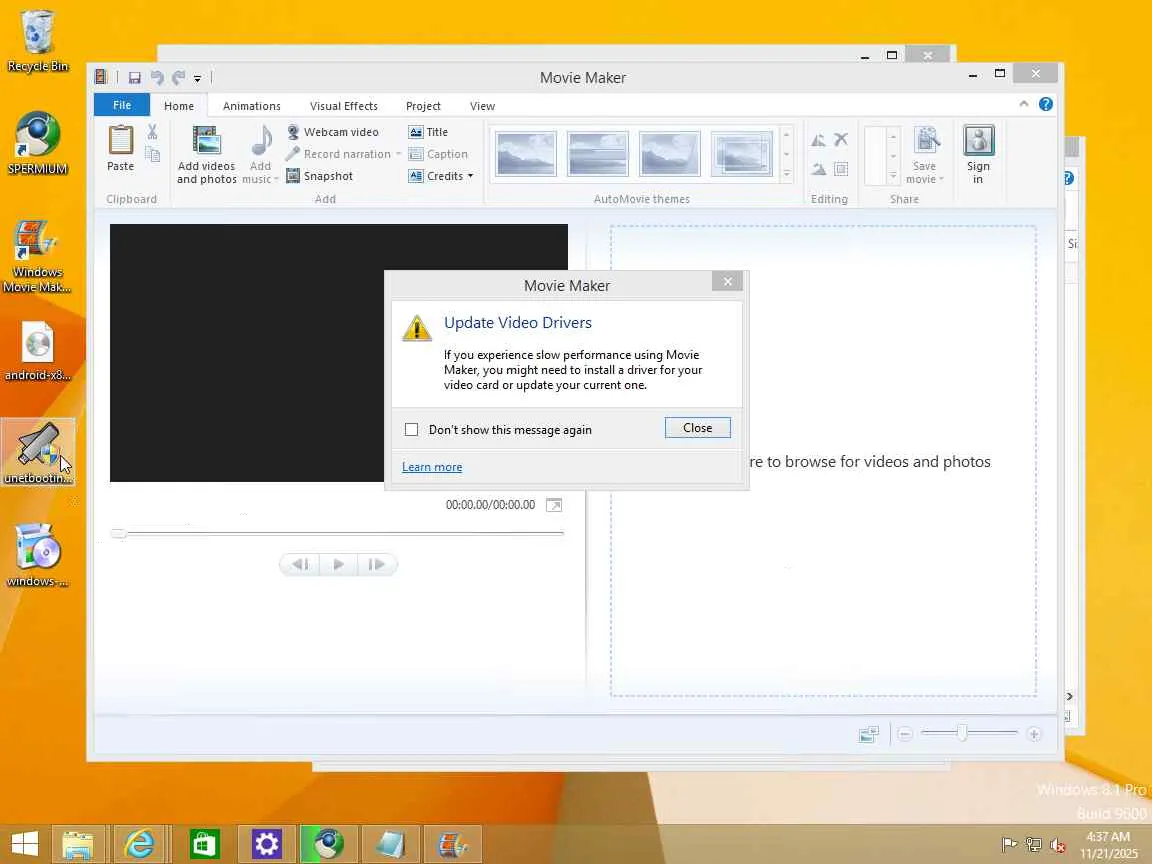Image resolution: width=1152 pixels, height=864 pixels.
Task: Add a Title to the movie
Action: pyautogui.click(x=428, y=132)
